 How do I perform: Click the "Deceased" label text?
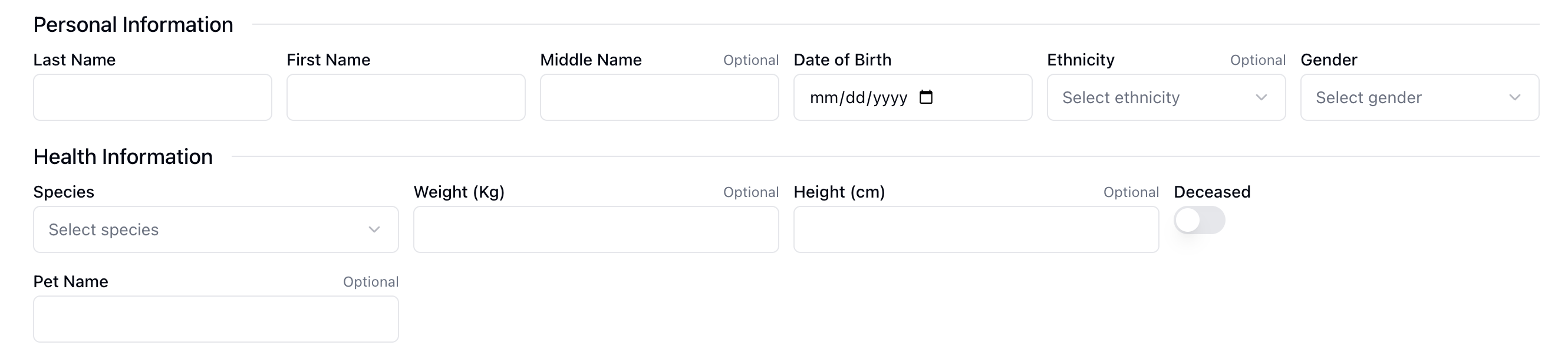[1212, 192]
